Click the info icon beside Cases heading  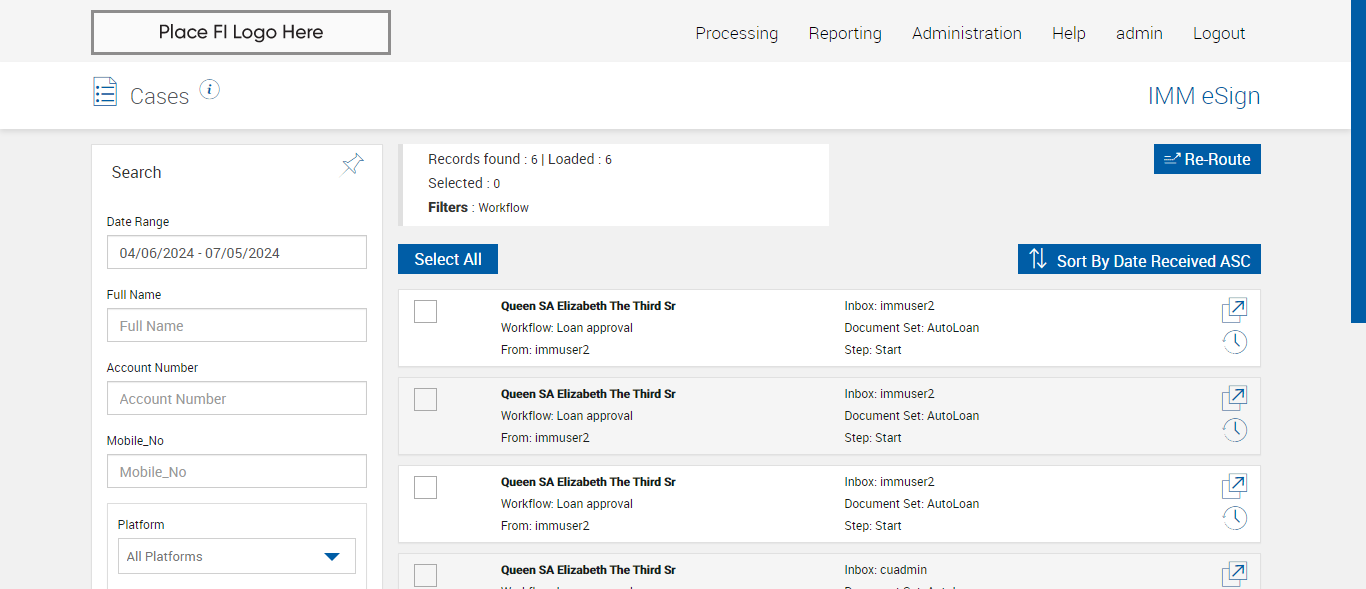coord(209,90)
